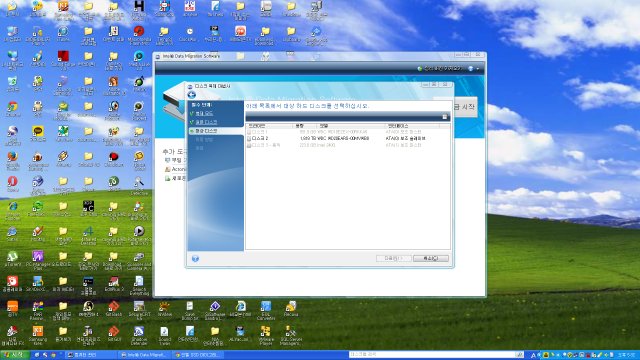Expand the help dropdown arrow in header
Image resolution: width=640 pixels, height=360 pixels.
(478, 69)
